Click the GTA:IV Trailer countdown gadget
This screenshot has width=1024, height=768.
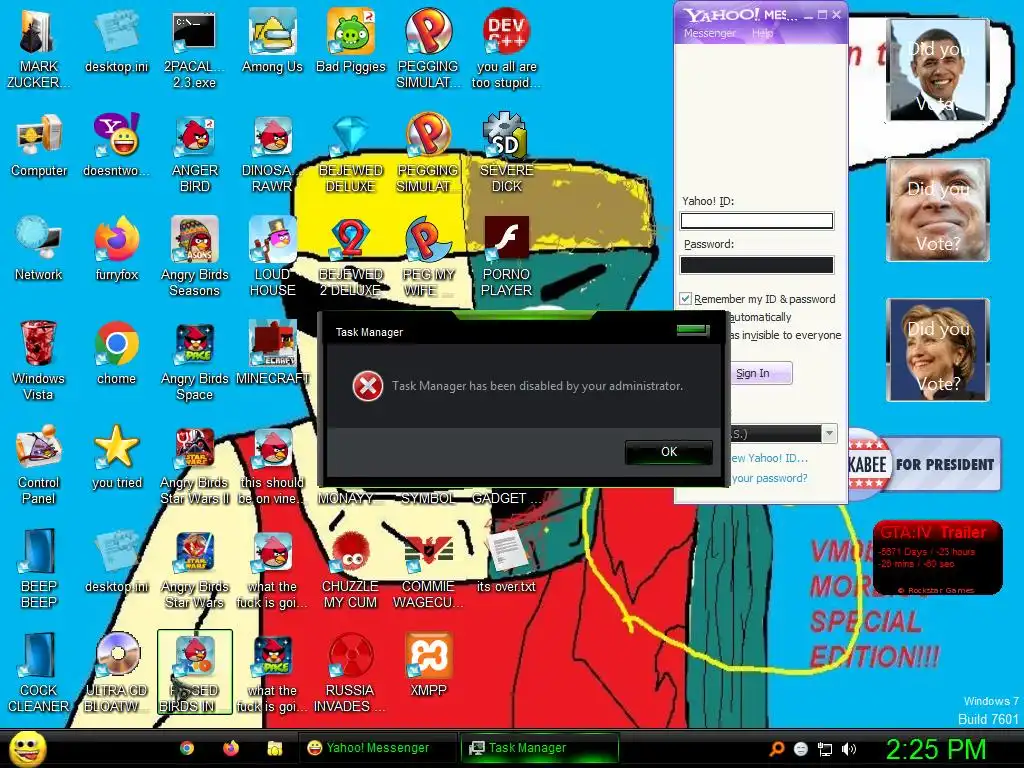937,557
